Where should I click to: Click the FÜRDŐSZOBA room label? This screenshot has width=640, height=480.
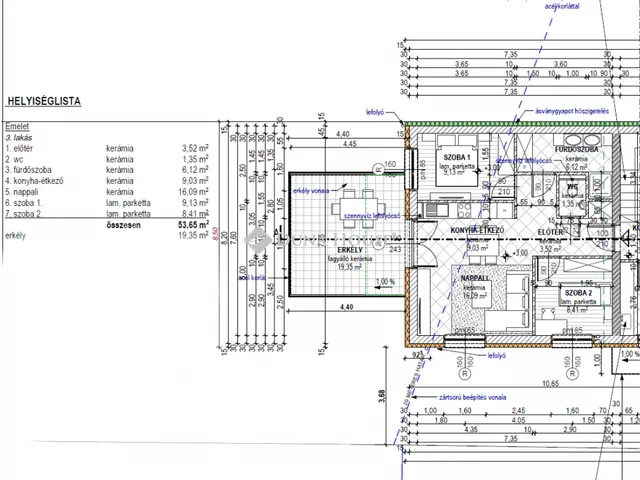(x=576, y=149)
